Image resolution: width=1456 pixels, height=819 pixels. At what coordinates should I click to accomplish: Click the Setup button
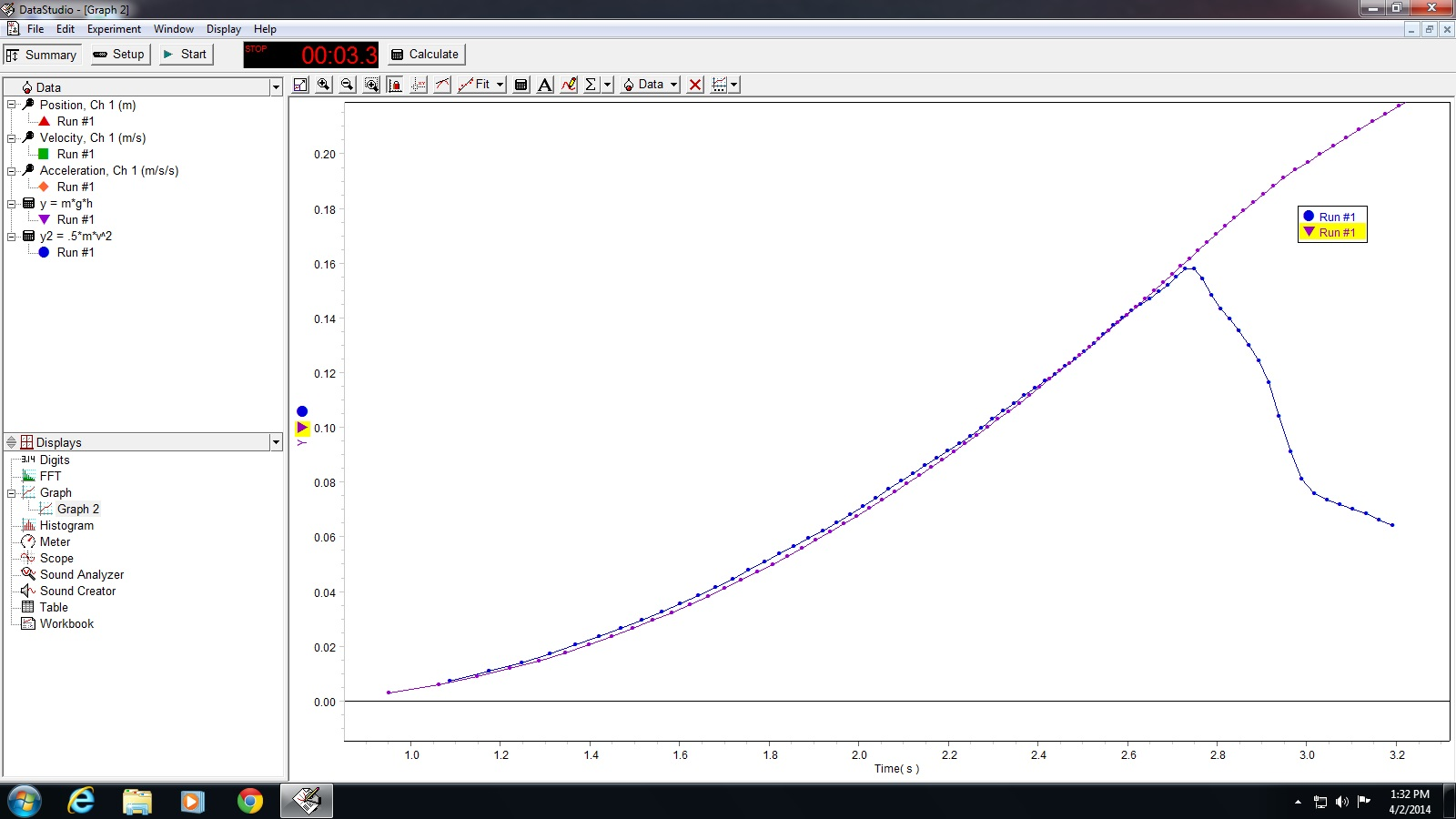pyautogui.click(x=119, y=55)
